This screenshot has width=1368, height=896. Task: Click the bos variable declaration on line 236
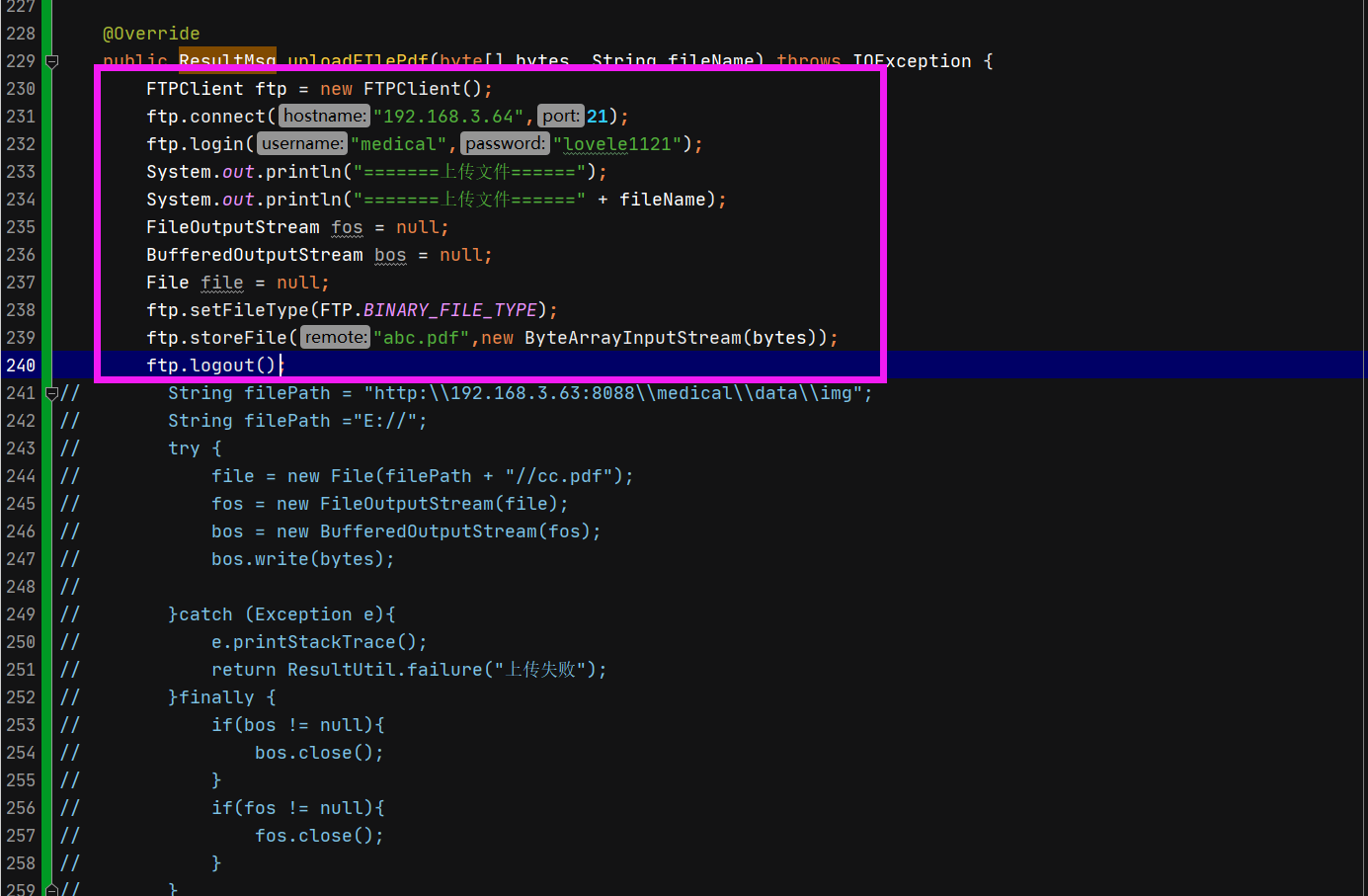(x=390, y=255)
